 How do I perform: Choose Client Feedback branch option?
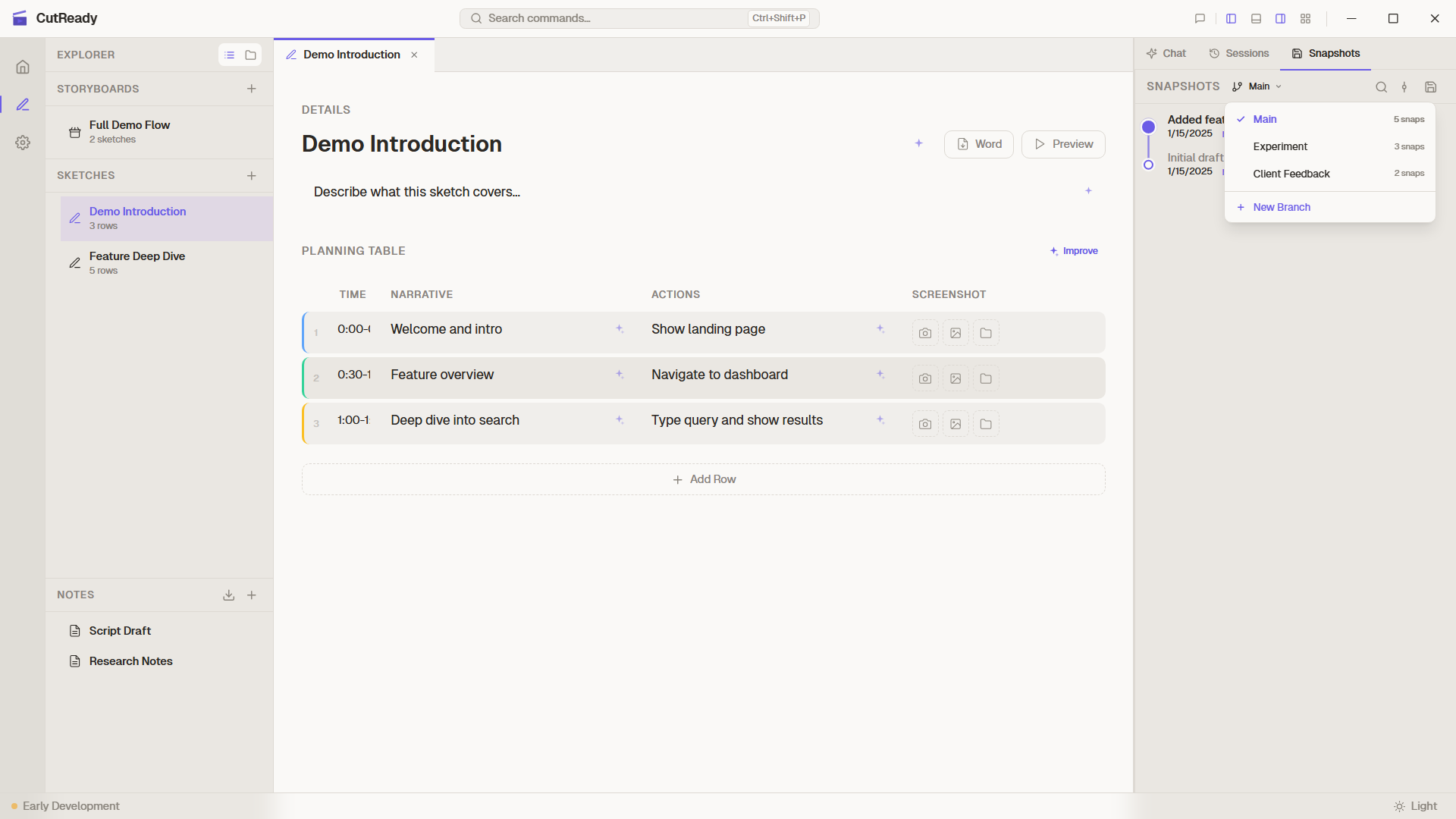[x=1291, y=174]
